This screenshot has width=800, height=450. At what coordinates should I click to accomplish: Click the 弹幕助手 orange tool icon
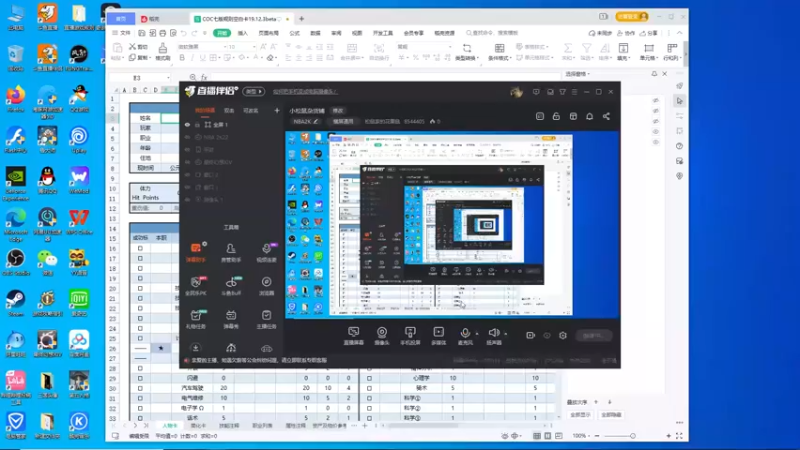tap(196, 248)
